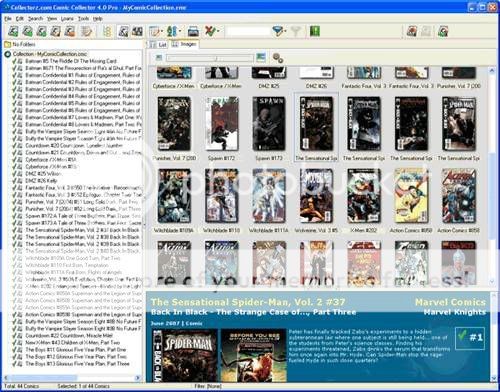Image resolution: width=500 pixels, height=392 pixels.
Task: Click in the quick search field on the toolbar
Action: 248,32
